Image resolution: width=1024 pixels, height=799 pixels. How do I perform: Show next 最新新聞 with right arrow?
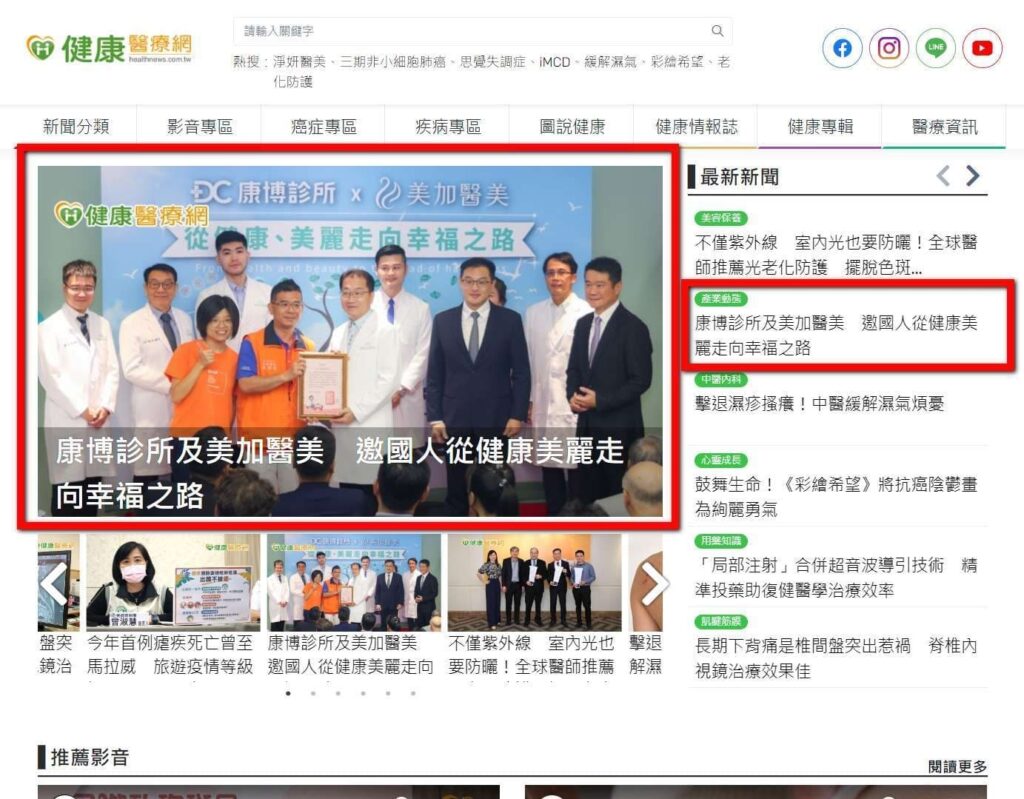point(973,177)
